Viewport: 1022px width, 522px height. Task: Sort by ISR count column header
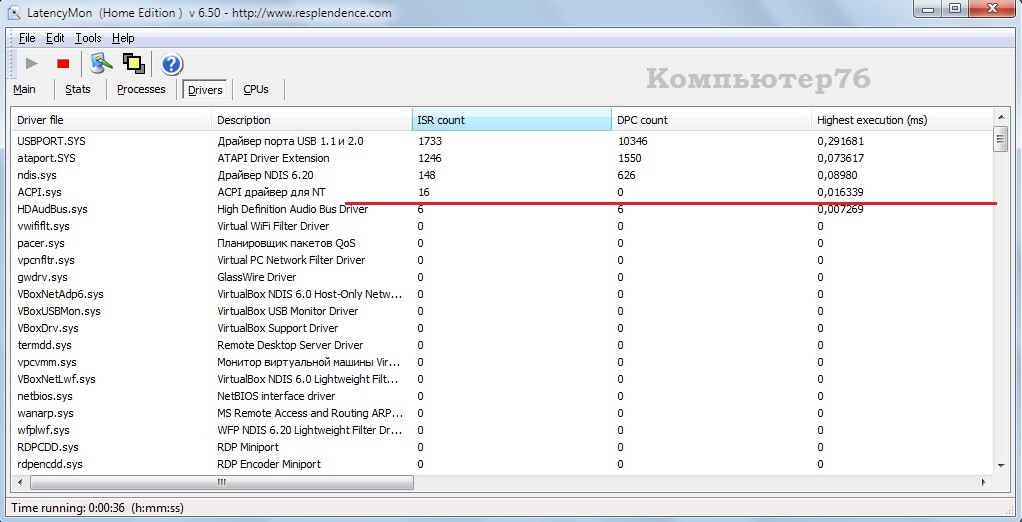(510, 120)
